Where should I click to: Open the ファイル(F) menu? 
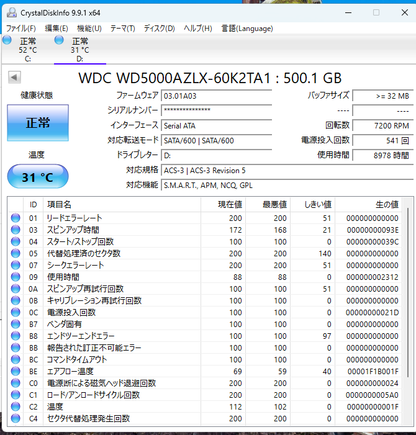click(21, 29)
